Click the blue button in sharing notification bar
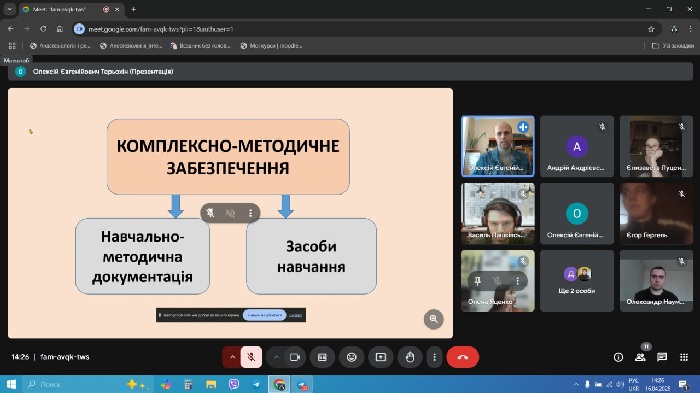 click(264, 315)
